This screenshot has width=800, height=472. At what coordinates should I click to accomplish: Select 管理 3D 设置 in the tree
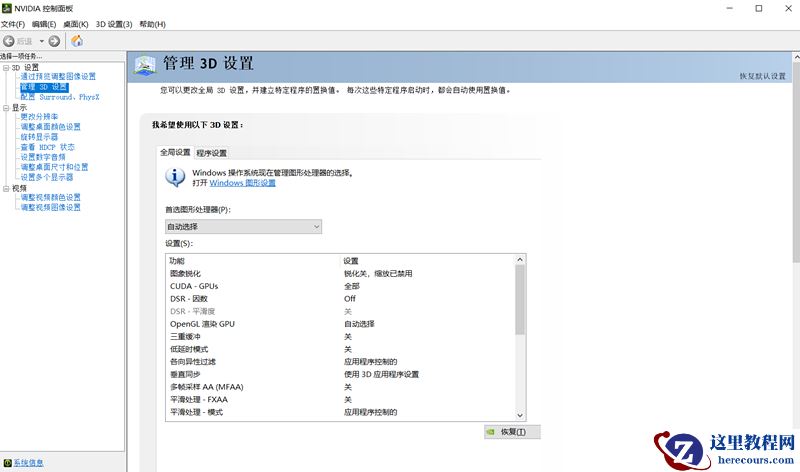tap(44, 87)
